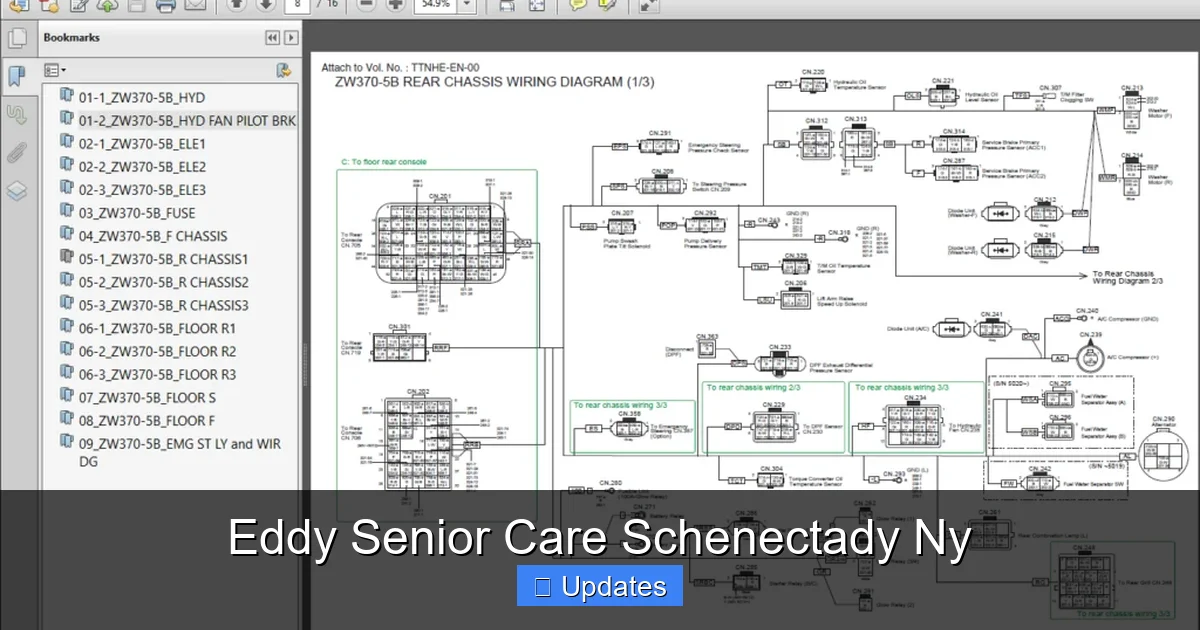Click the page number field showing 8
This screenshot has width=1200, height=630.
(x=295, y=6)
